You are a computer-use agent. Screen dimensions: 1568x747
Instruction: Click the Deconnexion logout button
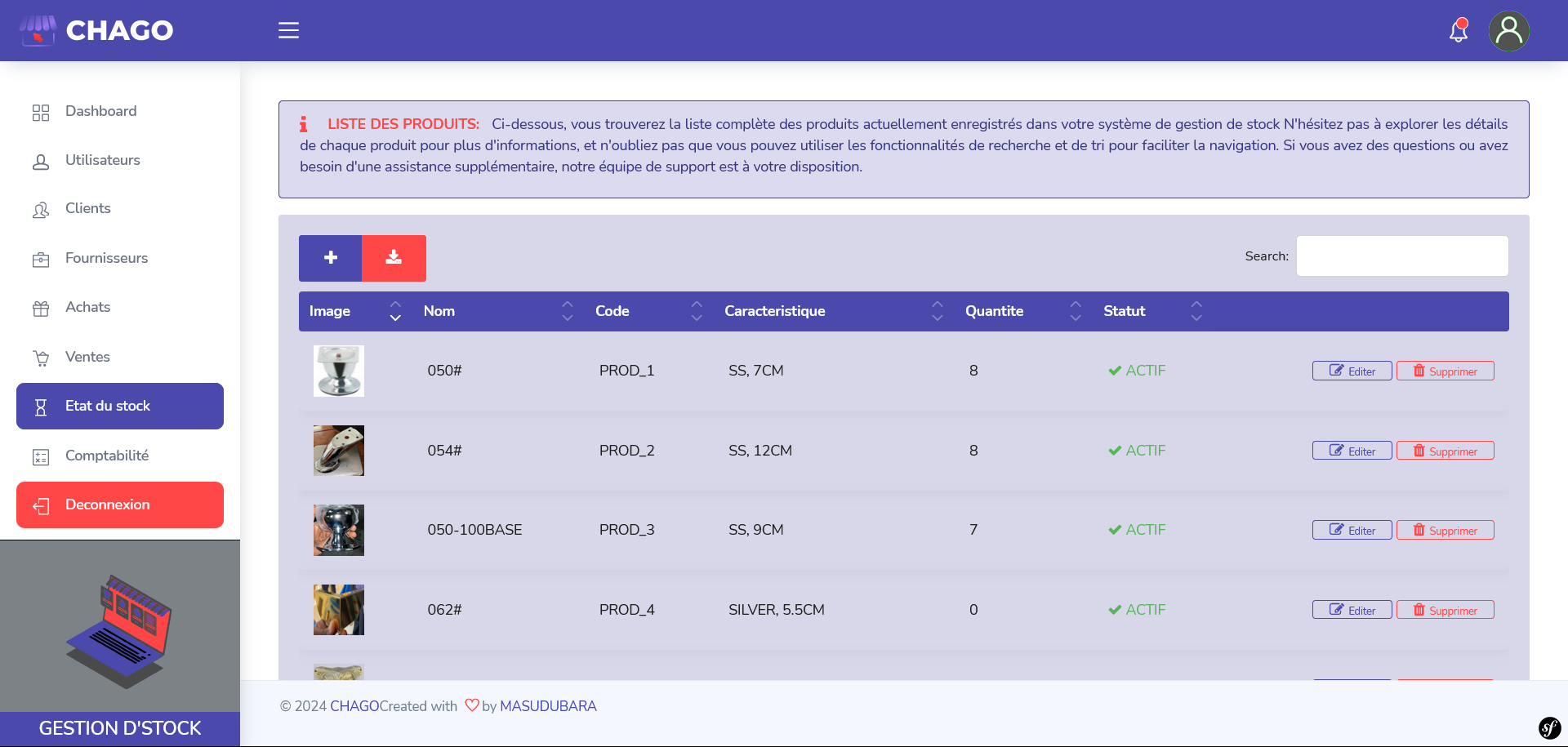pos(120,505)
